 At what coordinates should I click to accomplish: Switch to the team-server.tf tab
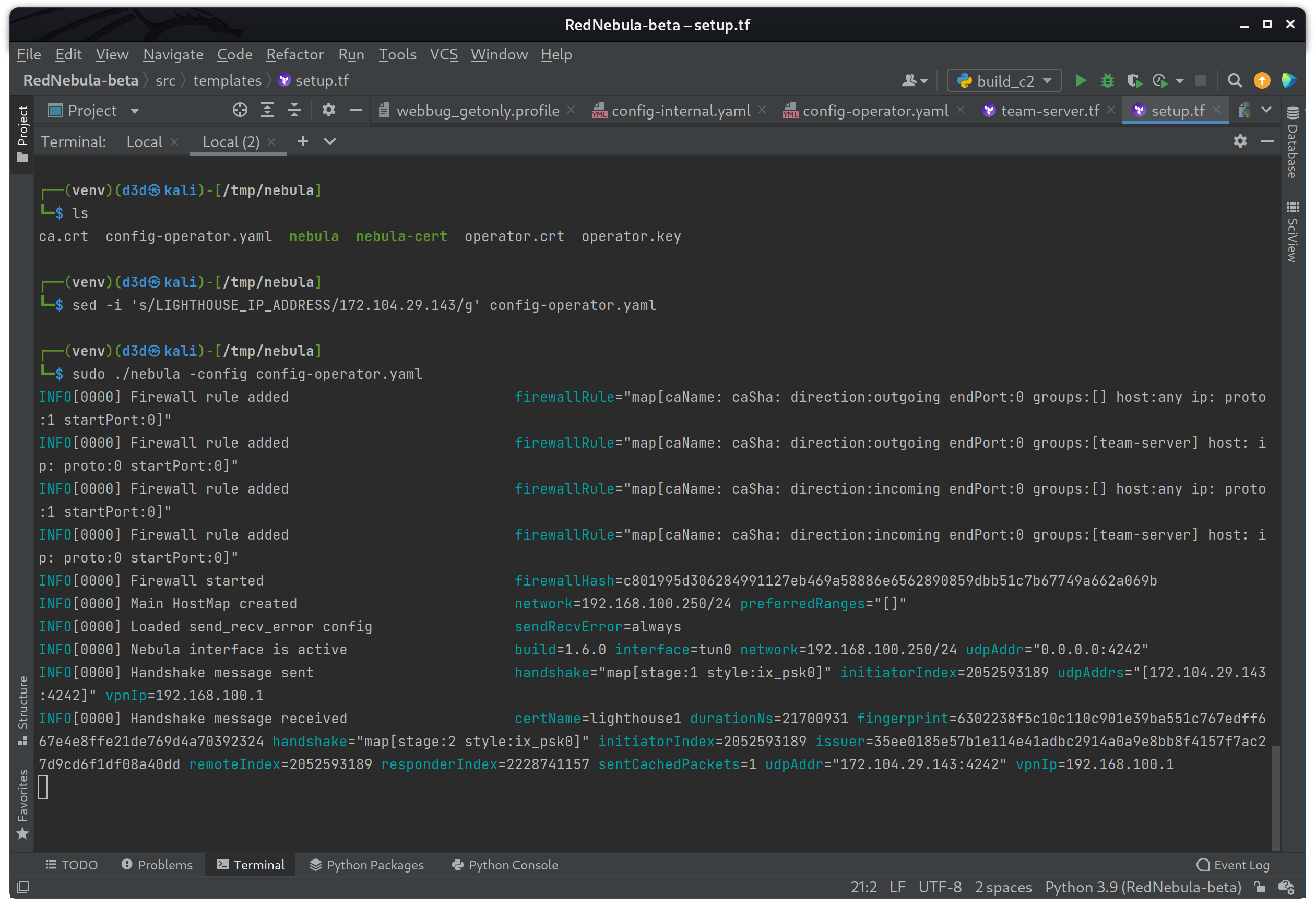(x=1049, y=111)
